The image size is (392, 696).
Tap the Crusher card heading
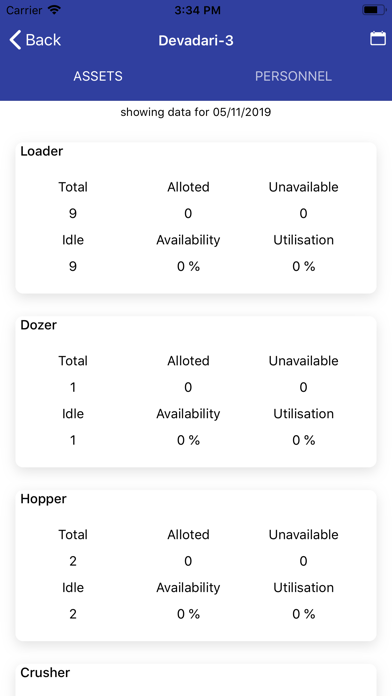(x=45, y=672)
